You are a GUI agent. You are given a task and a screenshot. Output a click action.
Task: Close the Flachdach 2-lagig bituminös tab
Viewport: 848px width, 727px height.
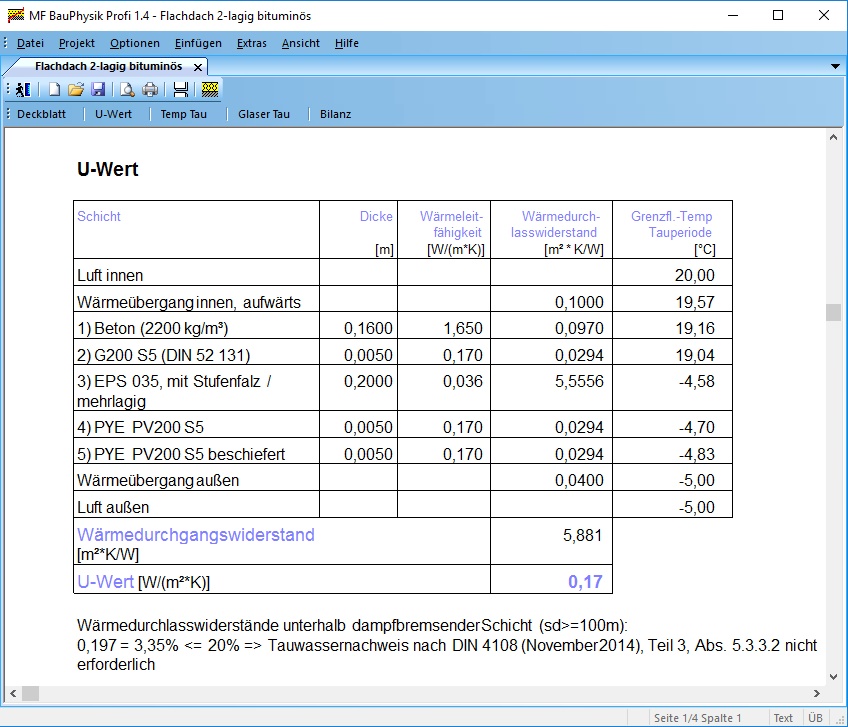(x=198, y=67)
